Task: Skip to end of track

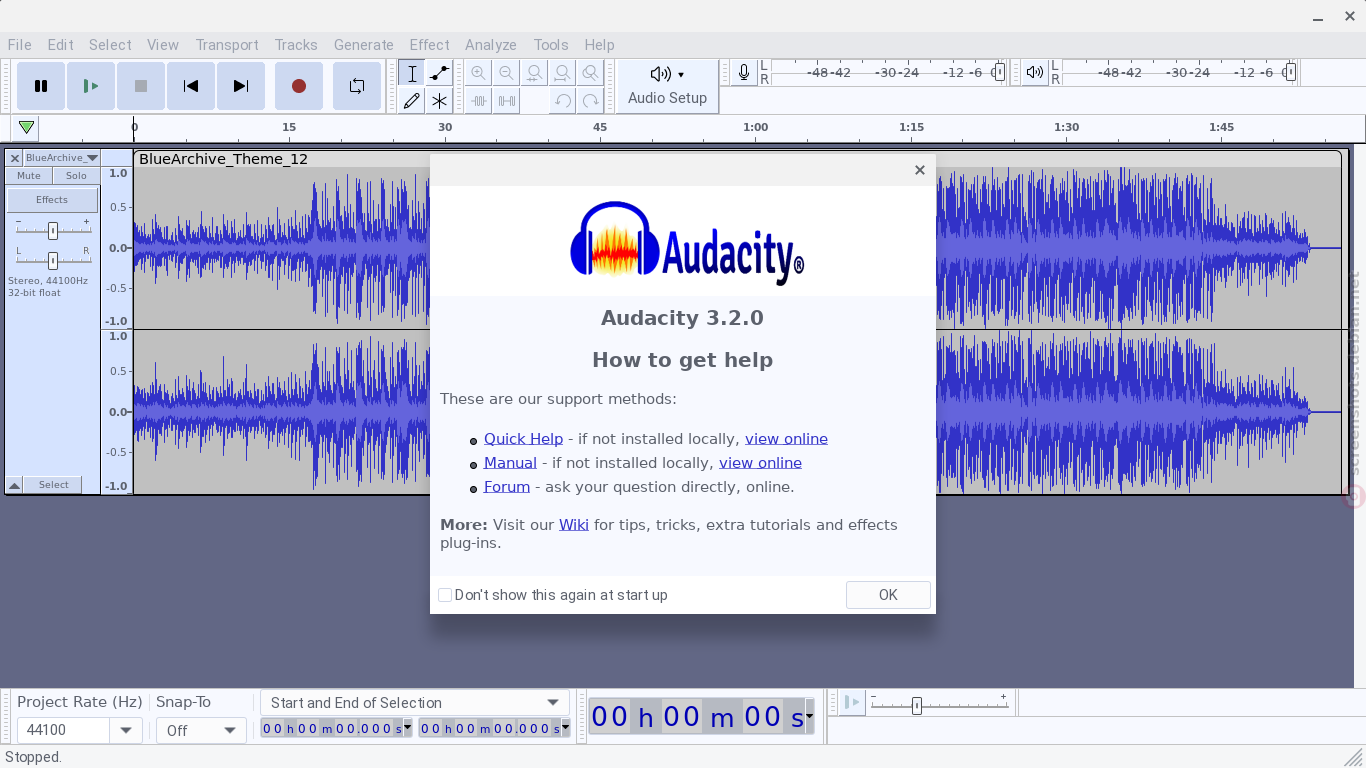Action: pyautogui.click(x=241, y=86)
